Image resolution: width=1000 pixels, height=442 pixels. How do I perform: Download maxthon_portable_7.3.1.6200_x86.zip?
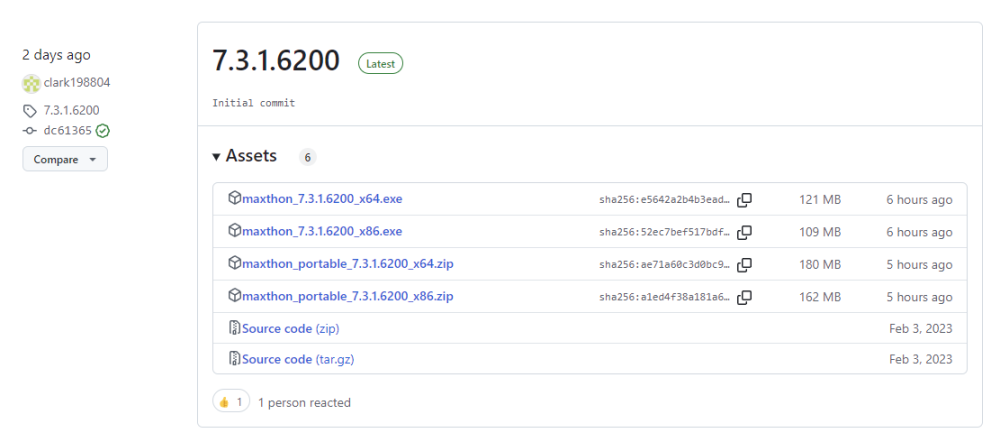point(347,296)
